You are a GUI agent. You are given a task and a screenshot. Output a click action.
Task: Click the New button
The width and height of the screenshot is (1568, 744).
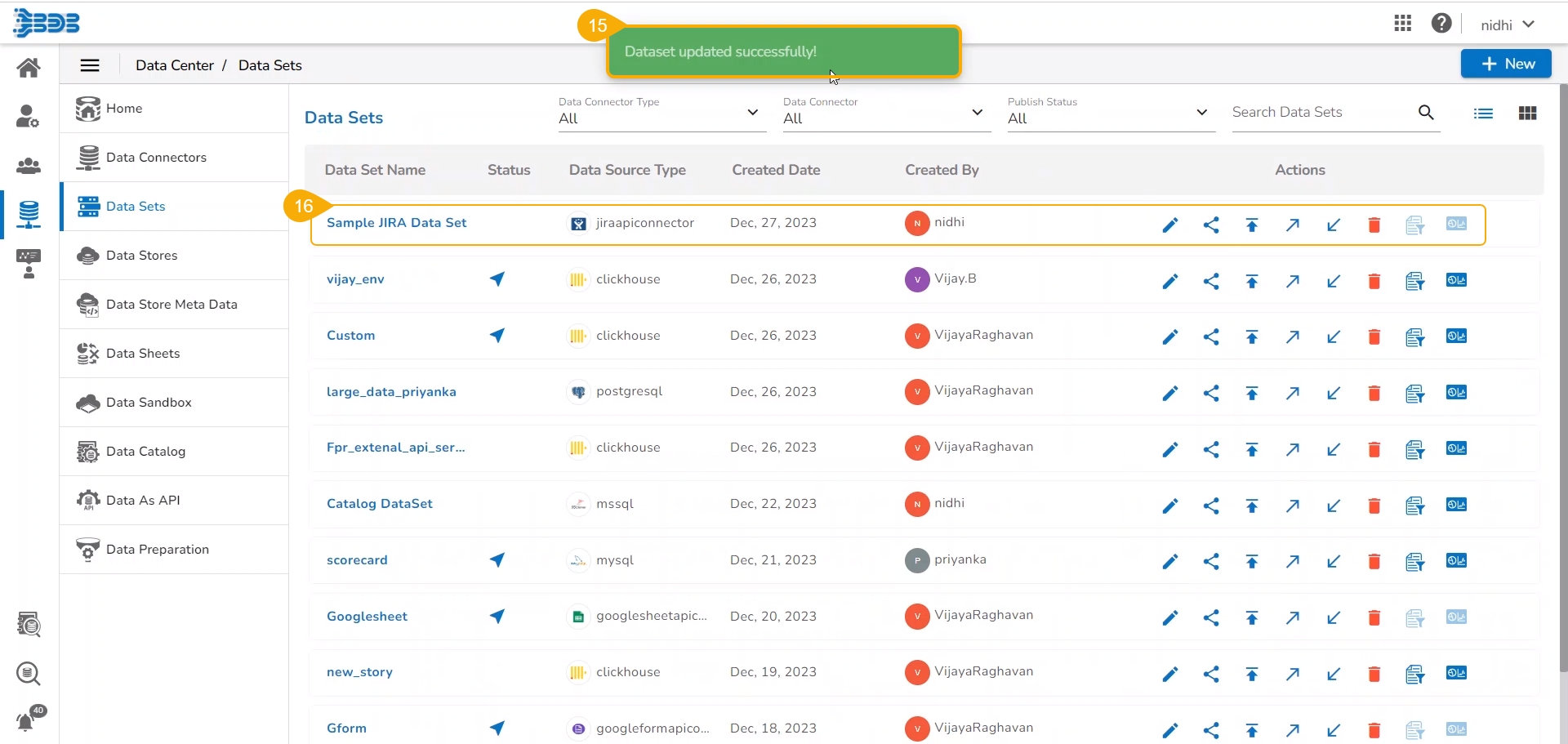click(1505, 64)
